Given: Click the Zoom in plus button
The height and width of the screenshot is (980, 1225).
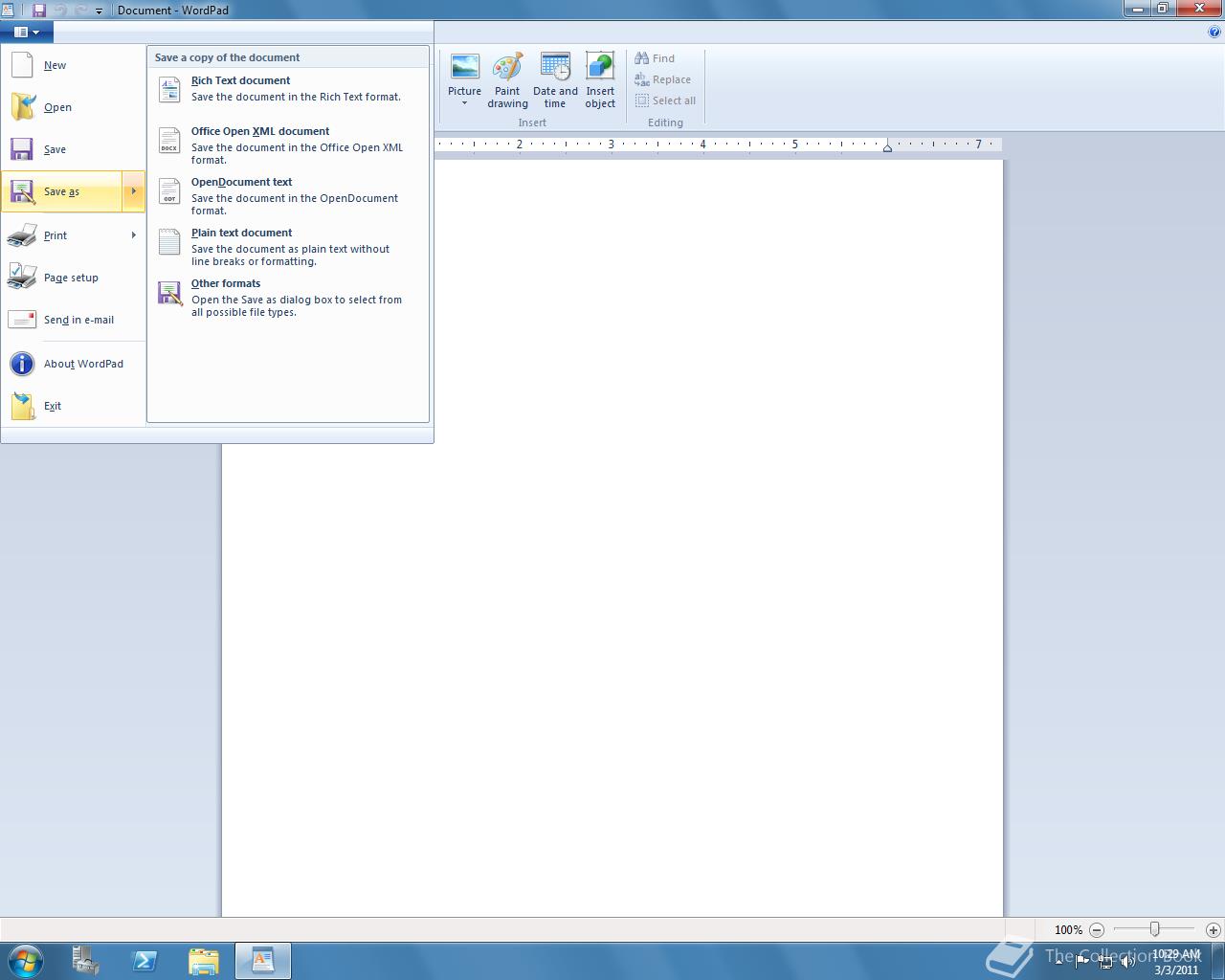Looking at the screenshot, I should click(x=1214, y=929).
